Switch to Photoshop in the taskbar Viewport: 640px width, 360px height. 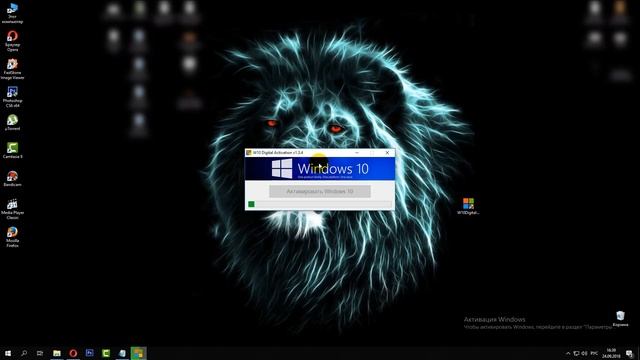click(89, 353)
